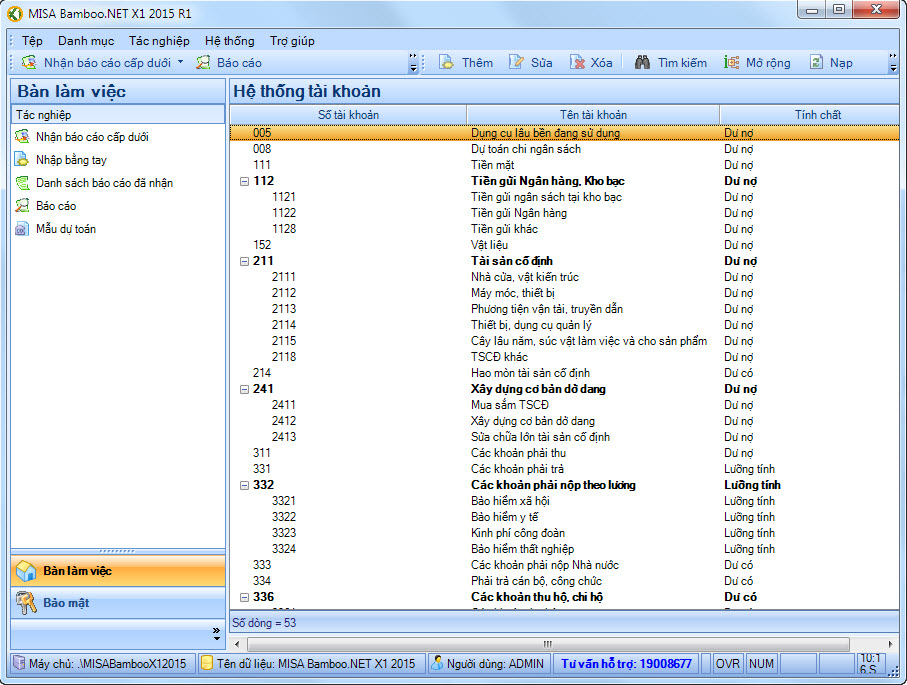
Task: Sort by Tên tài khoản column header
Action: click(x=593, y=115)
